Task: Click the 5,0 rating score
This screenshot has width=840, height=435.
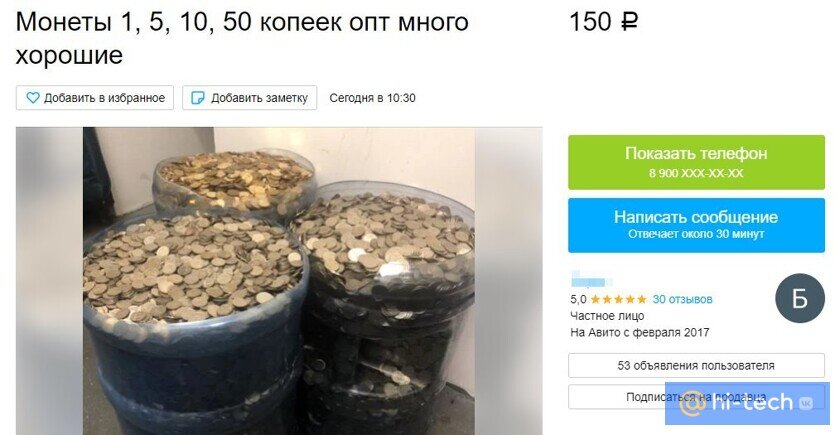Action: coord(578,299)
